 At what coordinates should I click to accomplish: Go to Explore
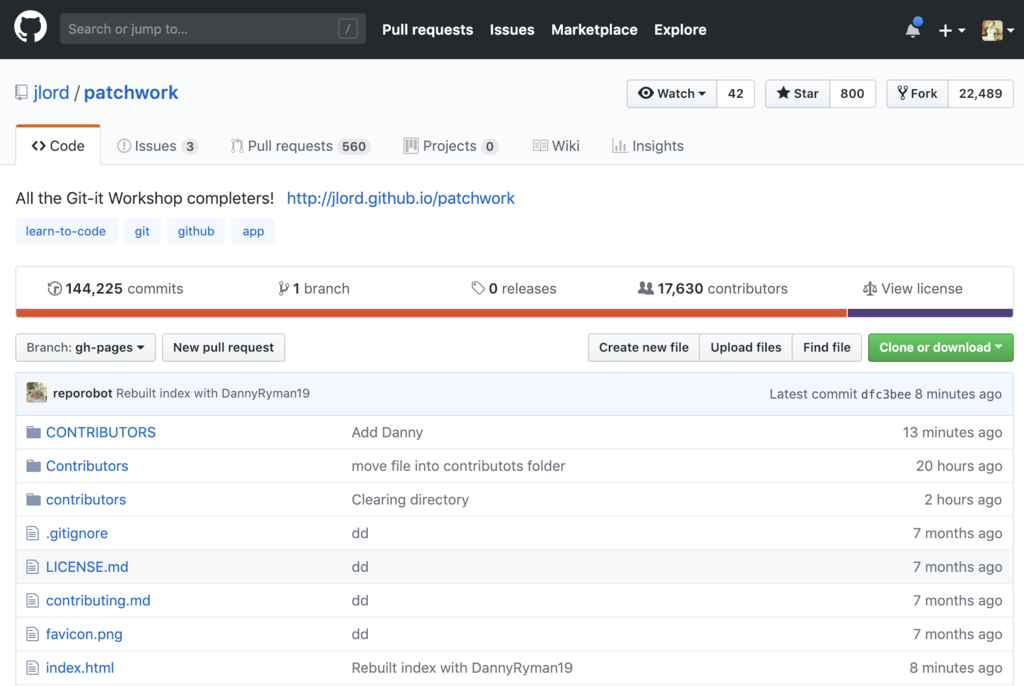click(x=680, y=29)
